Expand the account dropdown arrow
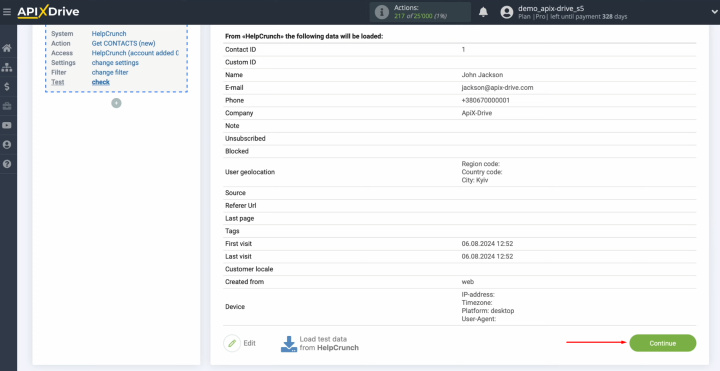This screenshot has width=720, height=371. coord(714,12)
